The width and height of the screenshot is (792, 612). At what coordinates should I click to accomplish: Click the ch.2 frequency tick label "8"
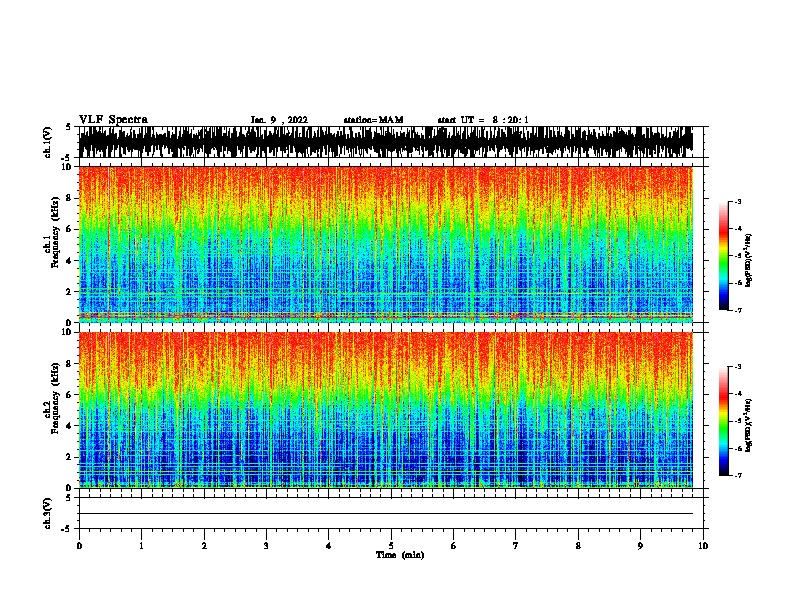[x=70, y=364]
